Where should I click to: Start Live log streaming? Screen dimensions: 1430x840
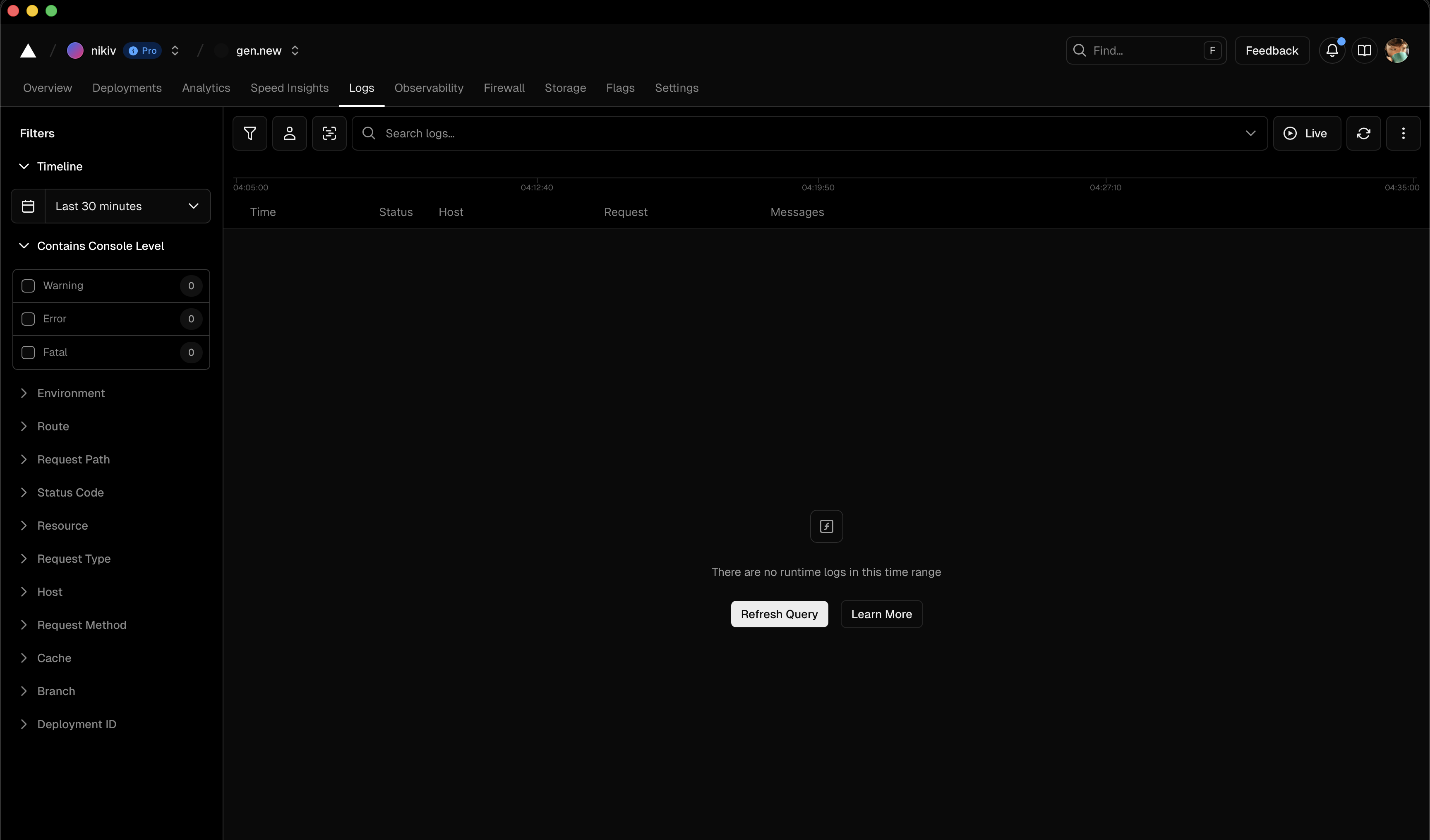(1307, 133)
